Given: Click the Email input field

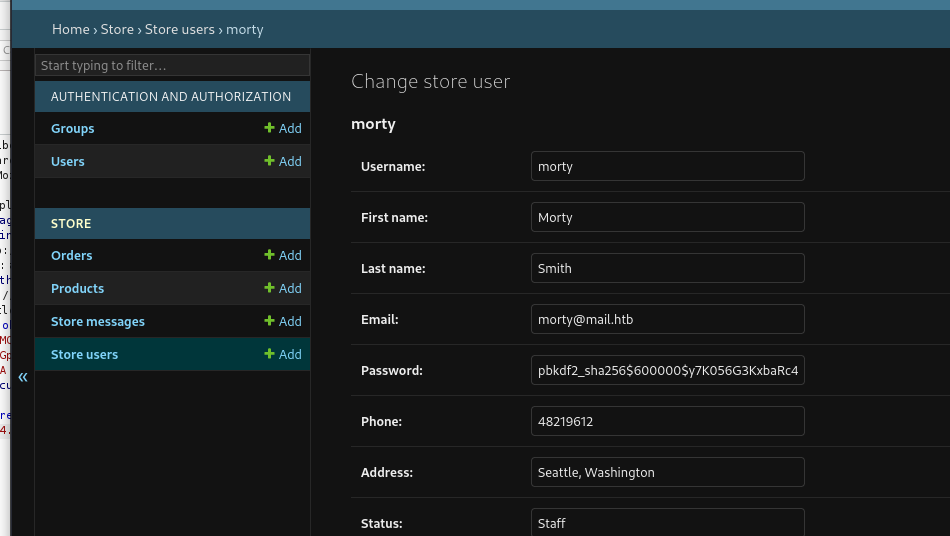Looking at the screenshot, I should 667,320.
